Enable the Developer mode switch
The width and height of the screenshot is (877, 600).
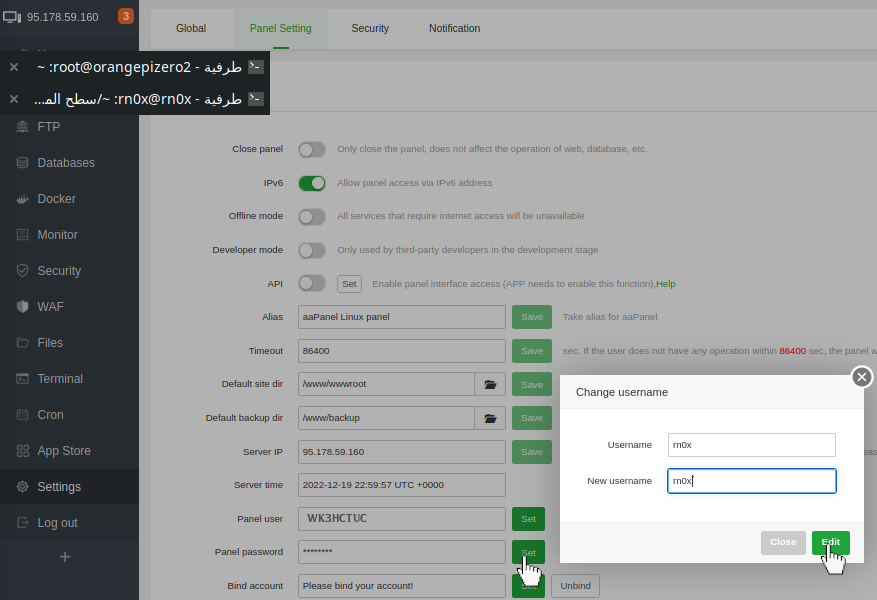[x=312, y=250]
